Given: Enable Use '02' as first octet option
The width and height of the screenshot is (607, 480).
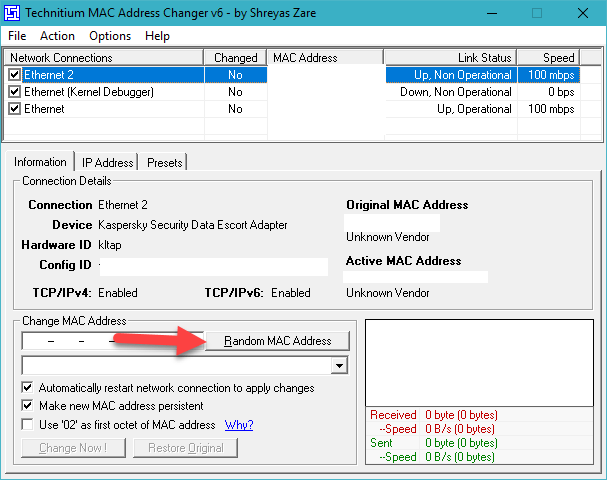Looking at the screenshot, I should coord(27,425).
